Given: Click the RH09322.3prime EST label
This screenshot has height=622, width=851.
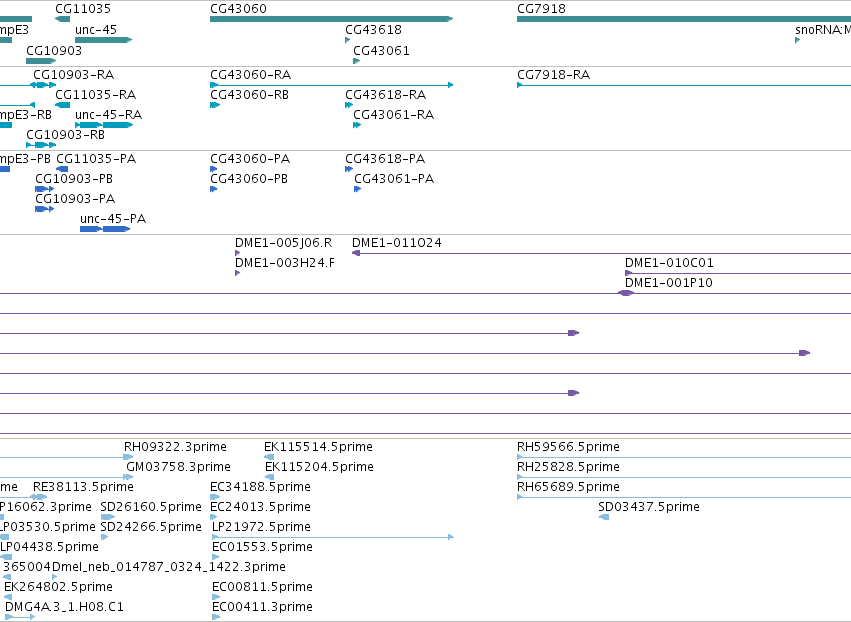Looking at the screenshot, I should 175,447.
